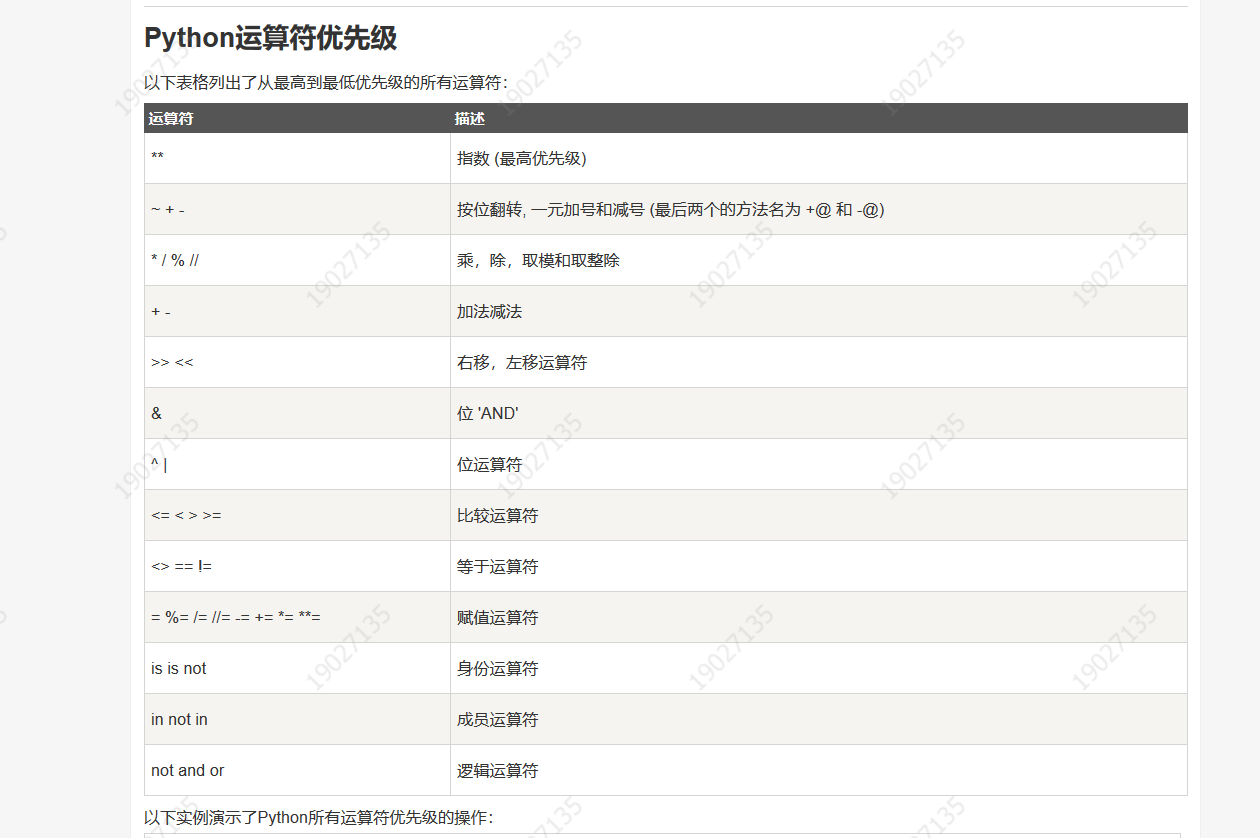The height and width of the screenshot is (838, 1260).
Task: Click the description "乘，除，取模和取整除"
Action: (538, 260)
